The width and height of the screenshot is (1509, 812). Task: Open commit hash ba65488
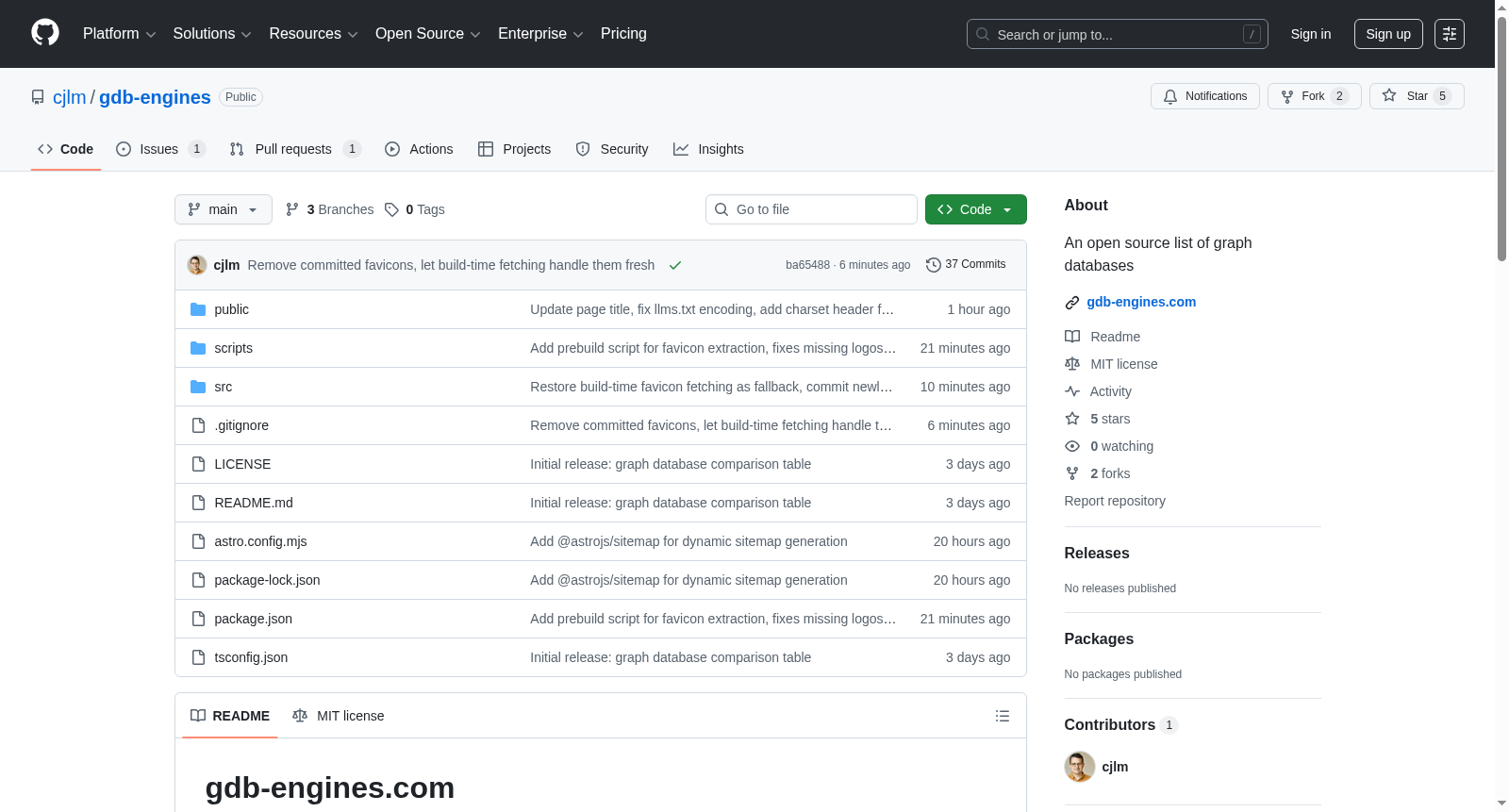click(x=807, y=265)
